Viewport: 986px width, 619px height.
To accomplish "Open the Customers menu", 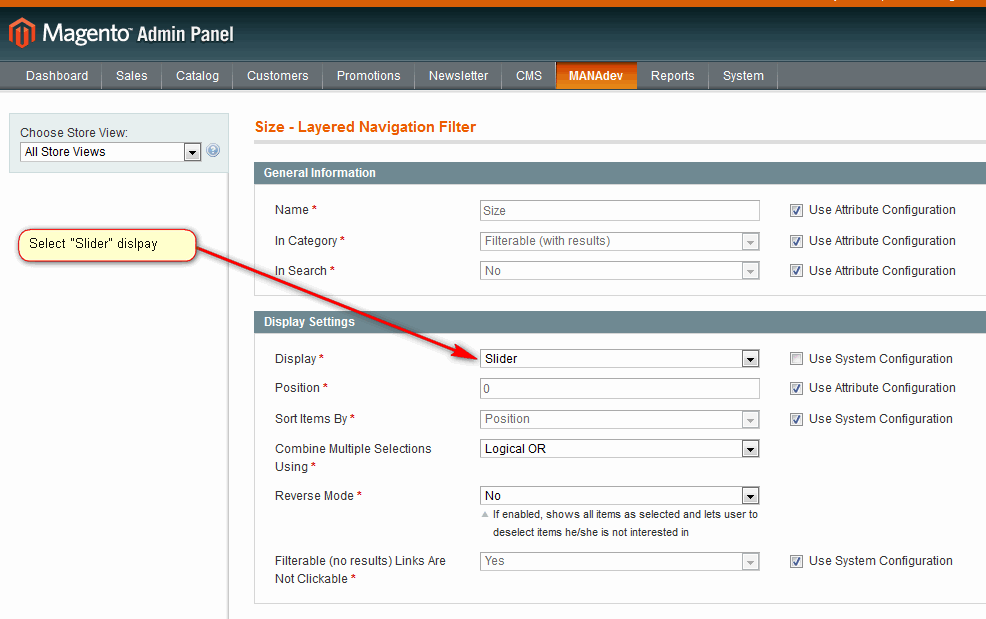I will pyautogui.click(x=277, y=75).
